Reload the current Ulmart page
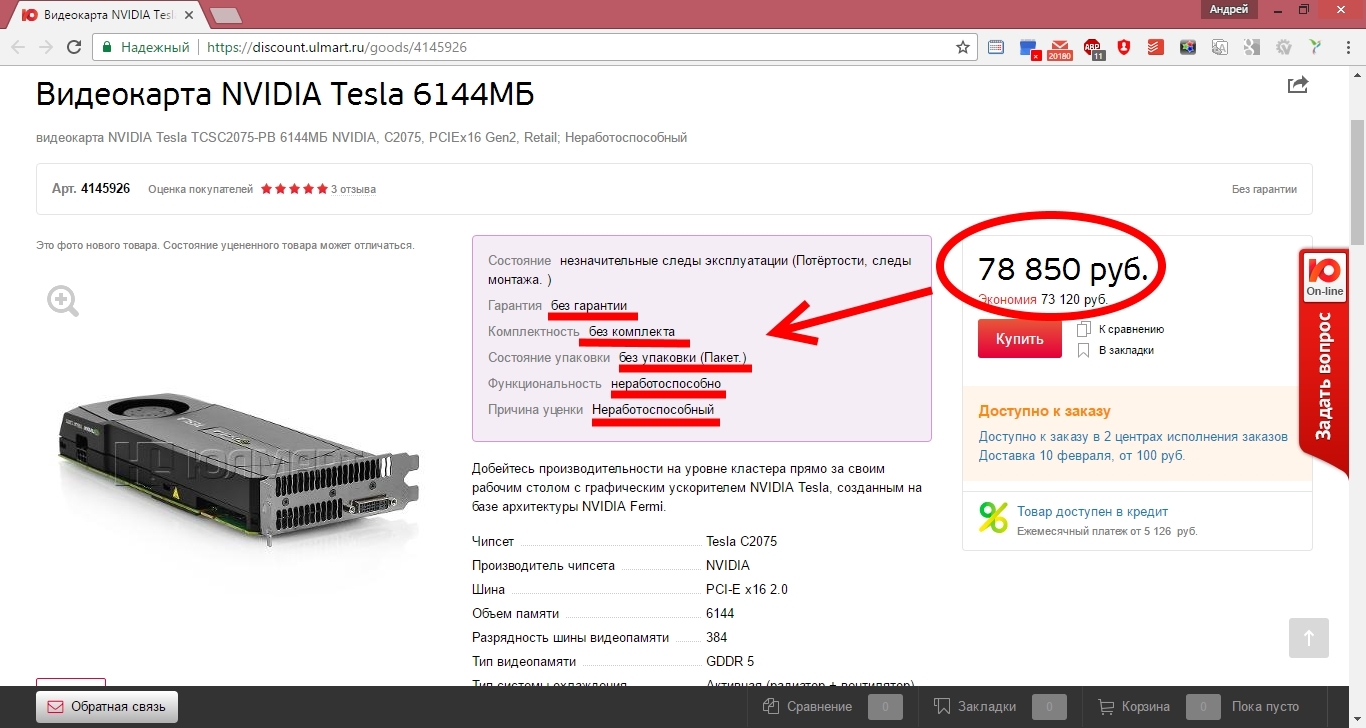 pos(74,47)
